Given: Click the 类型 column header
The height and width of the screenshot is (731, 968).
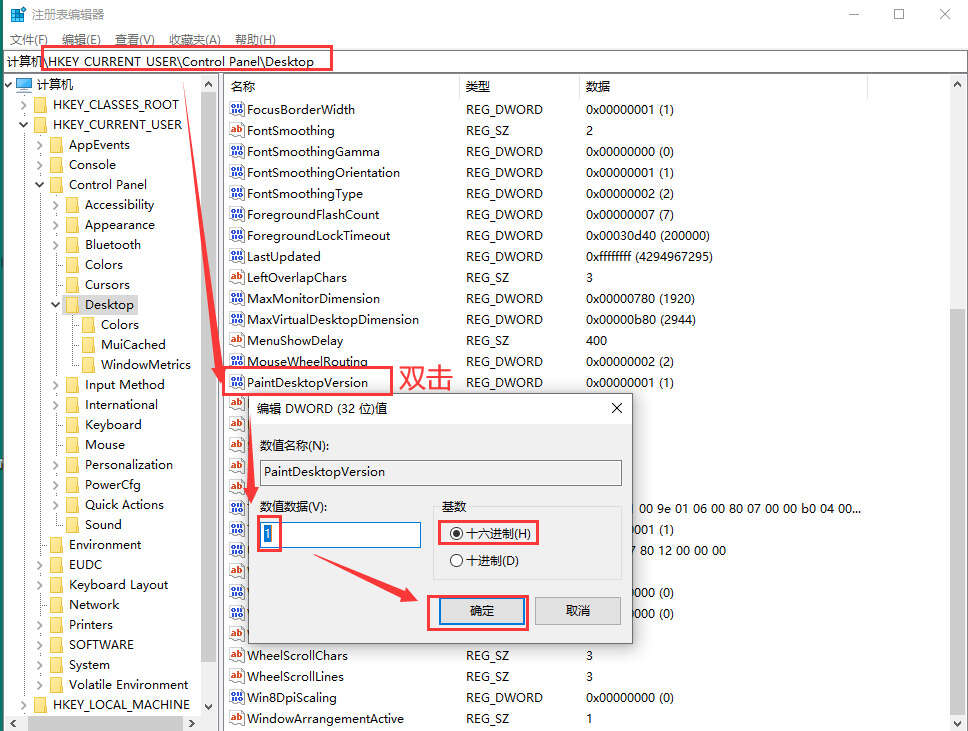Looking at the screenshot, I should [x=519, y=86].
